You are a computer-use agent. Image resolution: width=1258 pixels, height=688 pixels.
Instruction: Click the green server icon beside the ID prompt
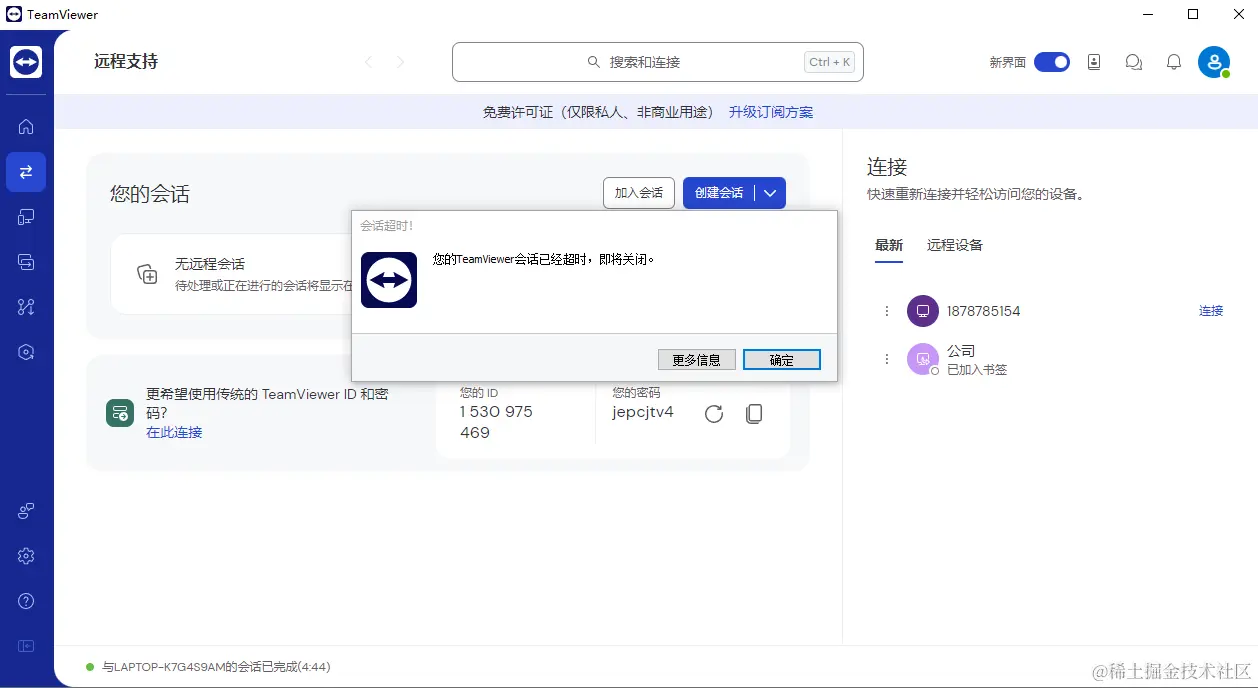[120, 413]
